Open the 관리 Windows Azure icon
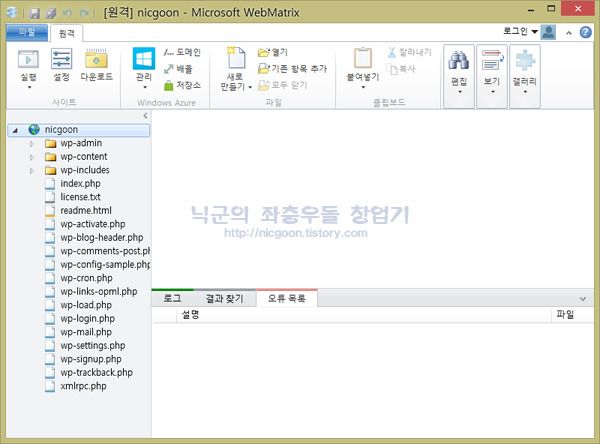600x444 pixels. tap(144, 59)
